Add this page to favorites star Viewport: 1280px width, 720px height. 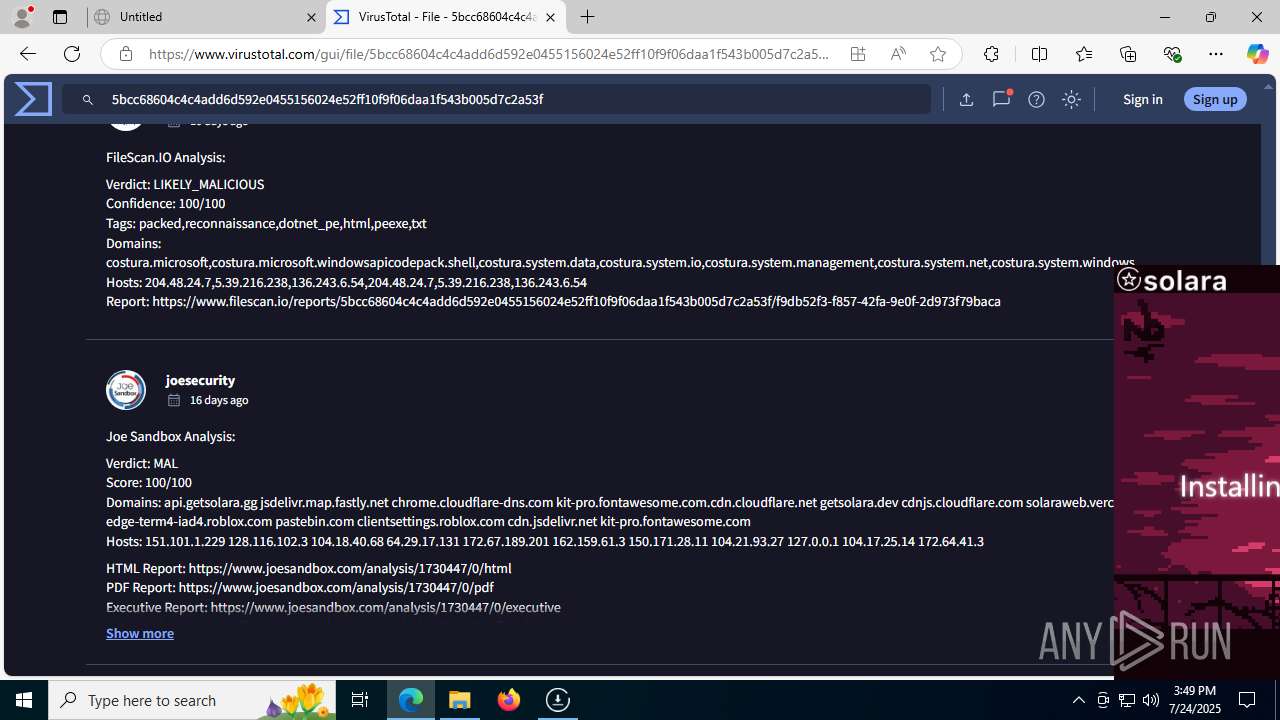(x=938, y=54)
